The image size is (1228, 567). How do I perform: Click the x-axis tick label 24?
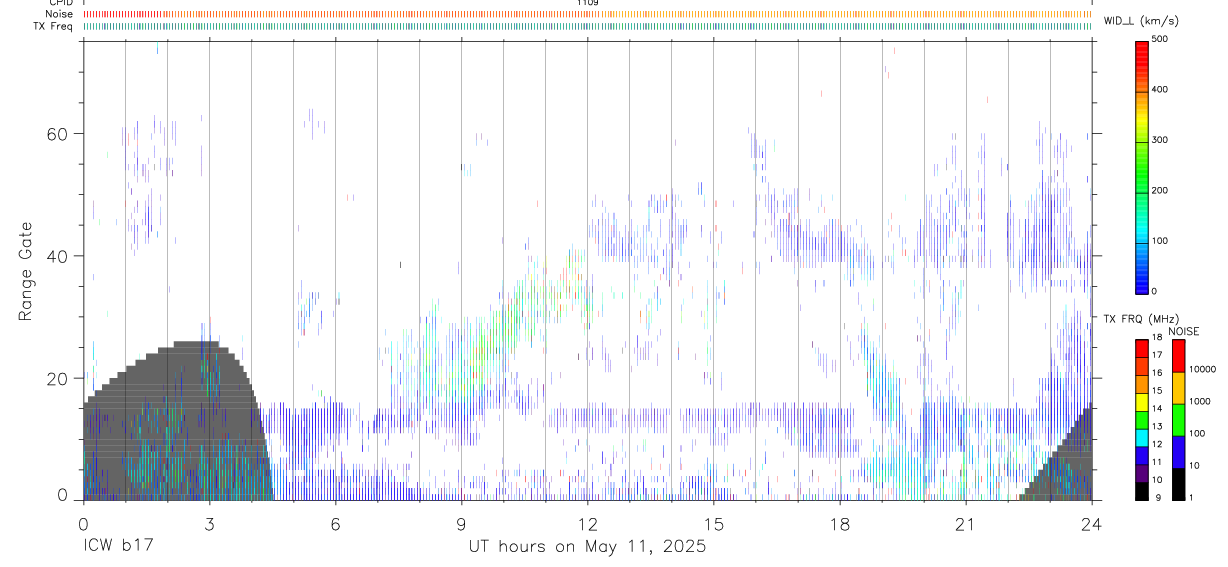[x=1091, y=524]
